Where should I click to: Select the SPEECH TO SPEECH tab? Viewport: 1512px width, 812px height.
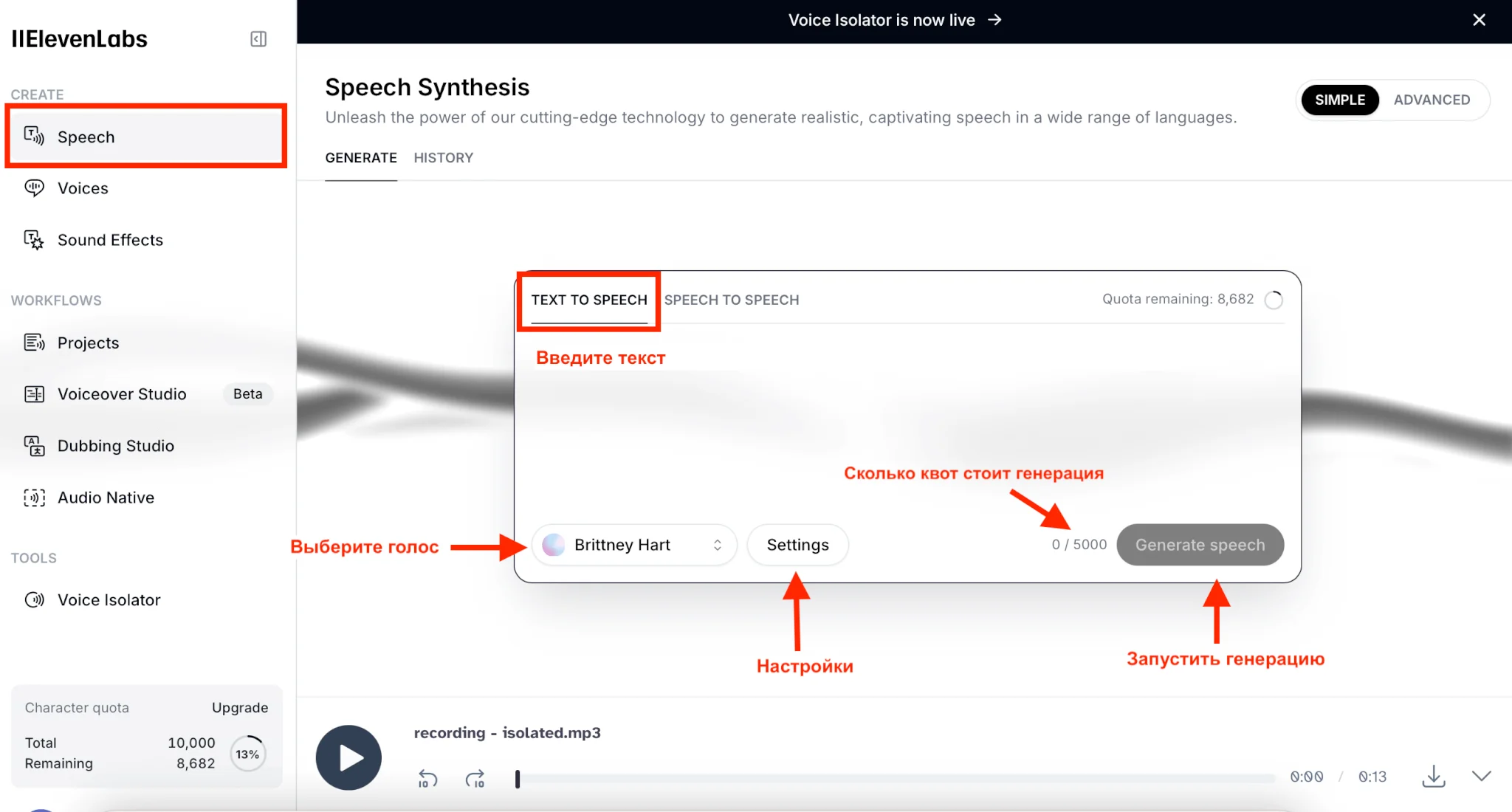pos(731,300)
